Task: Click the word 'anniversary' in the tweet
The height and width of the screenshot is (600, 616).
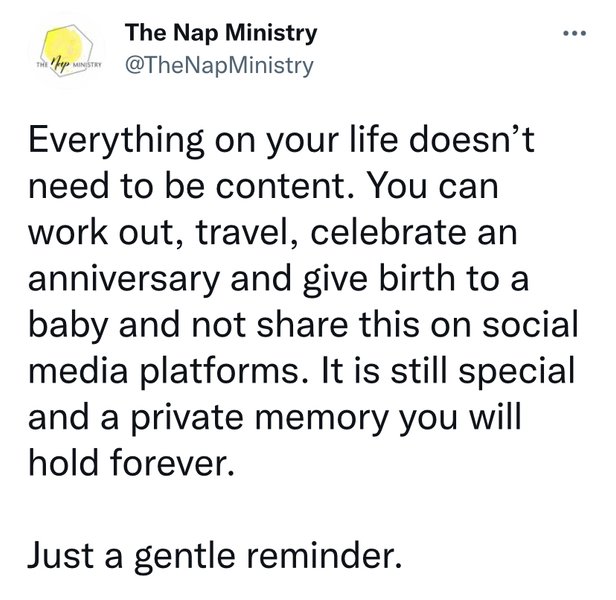Action: [x=123, y=279]
